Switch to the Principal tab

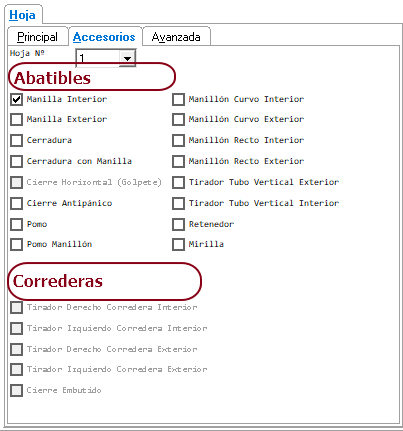(x=37, y=37)
